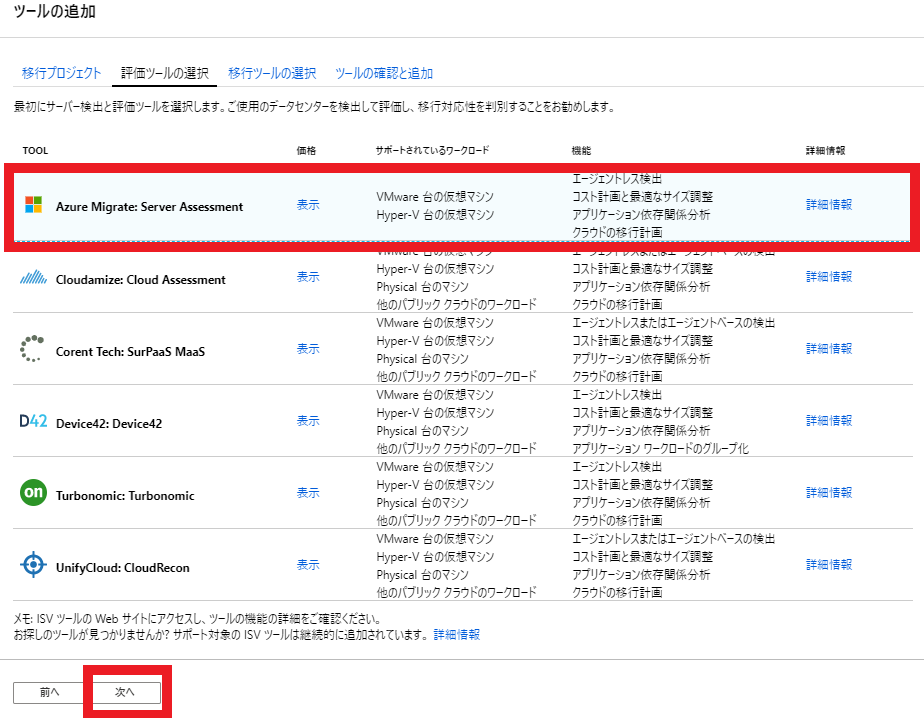
Task: Go to the ツールの確認と追加 tab
Action: (x=384, y=73)
